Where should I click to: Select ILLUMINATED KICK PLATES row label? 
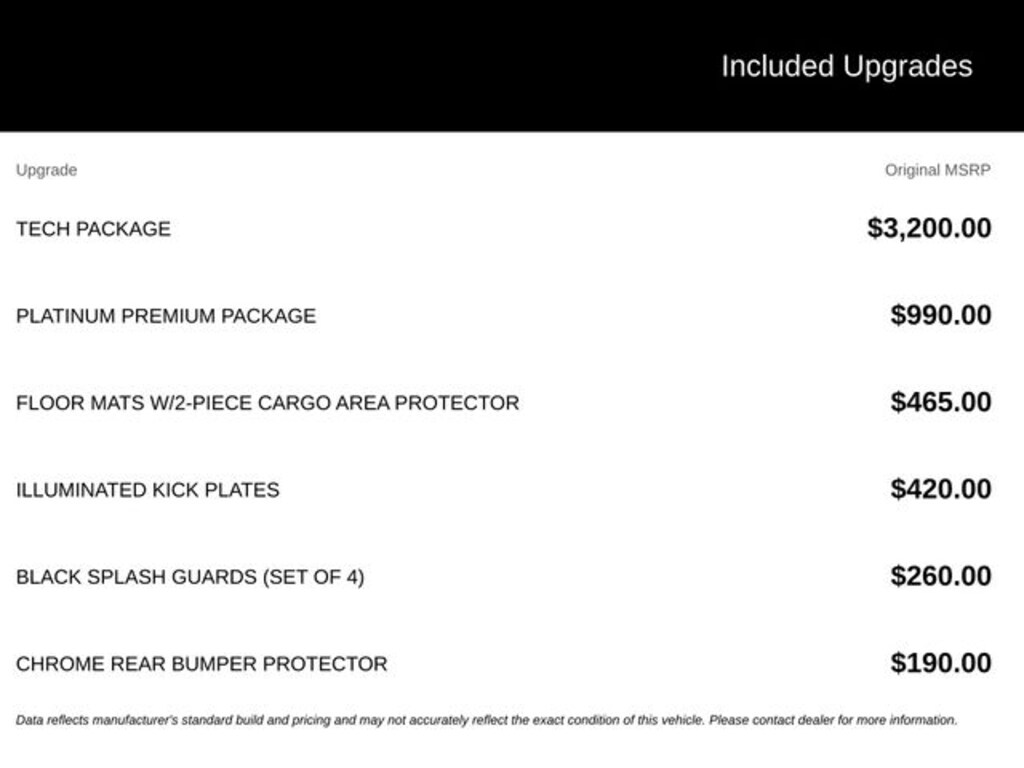148,490
